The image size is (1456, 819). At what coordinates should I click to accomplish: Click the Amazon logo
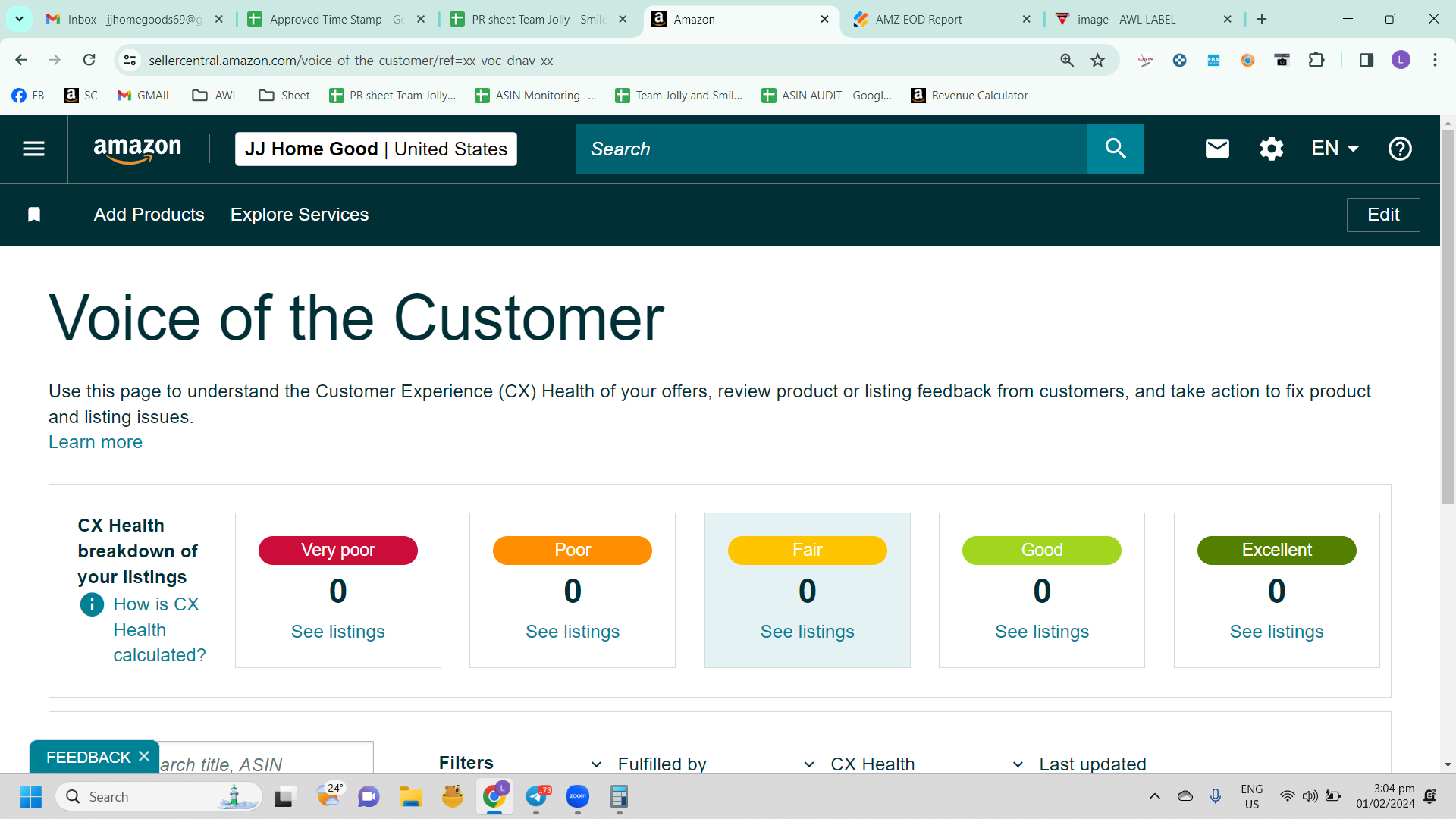click(x=137, y=149)
